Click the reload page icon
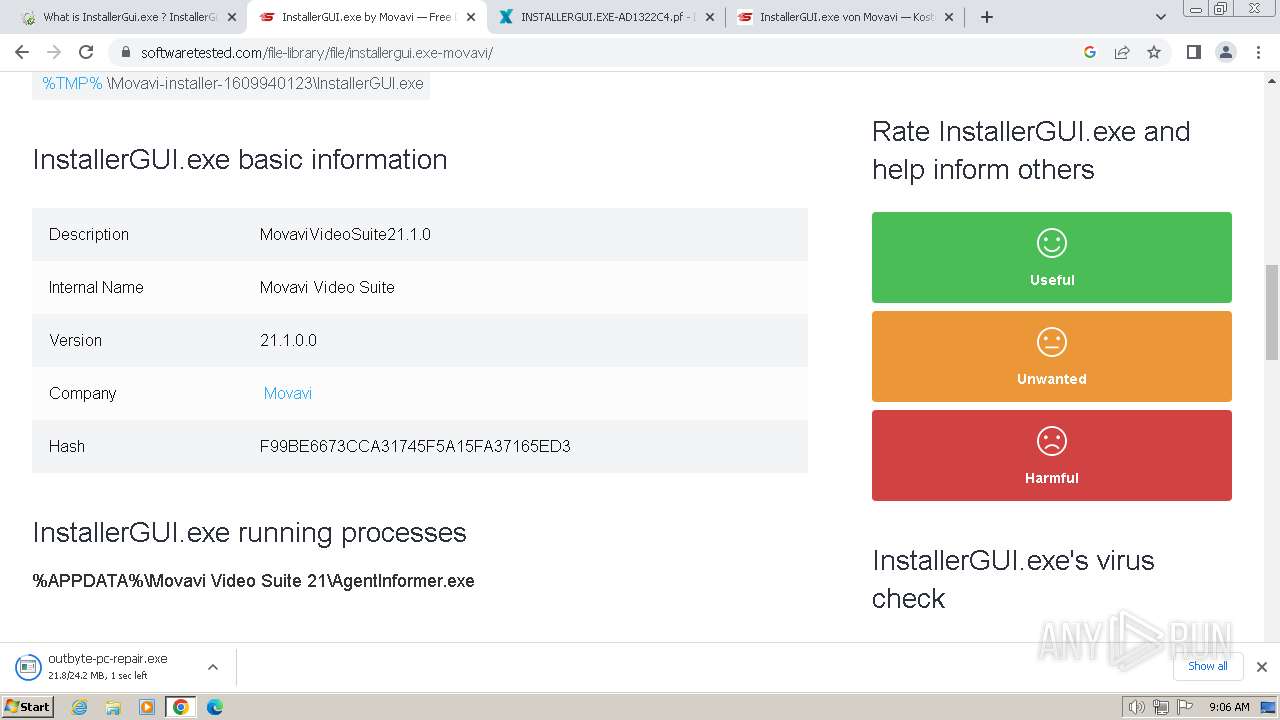Screen dimensions: 1280x720 [86, 52]
